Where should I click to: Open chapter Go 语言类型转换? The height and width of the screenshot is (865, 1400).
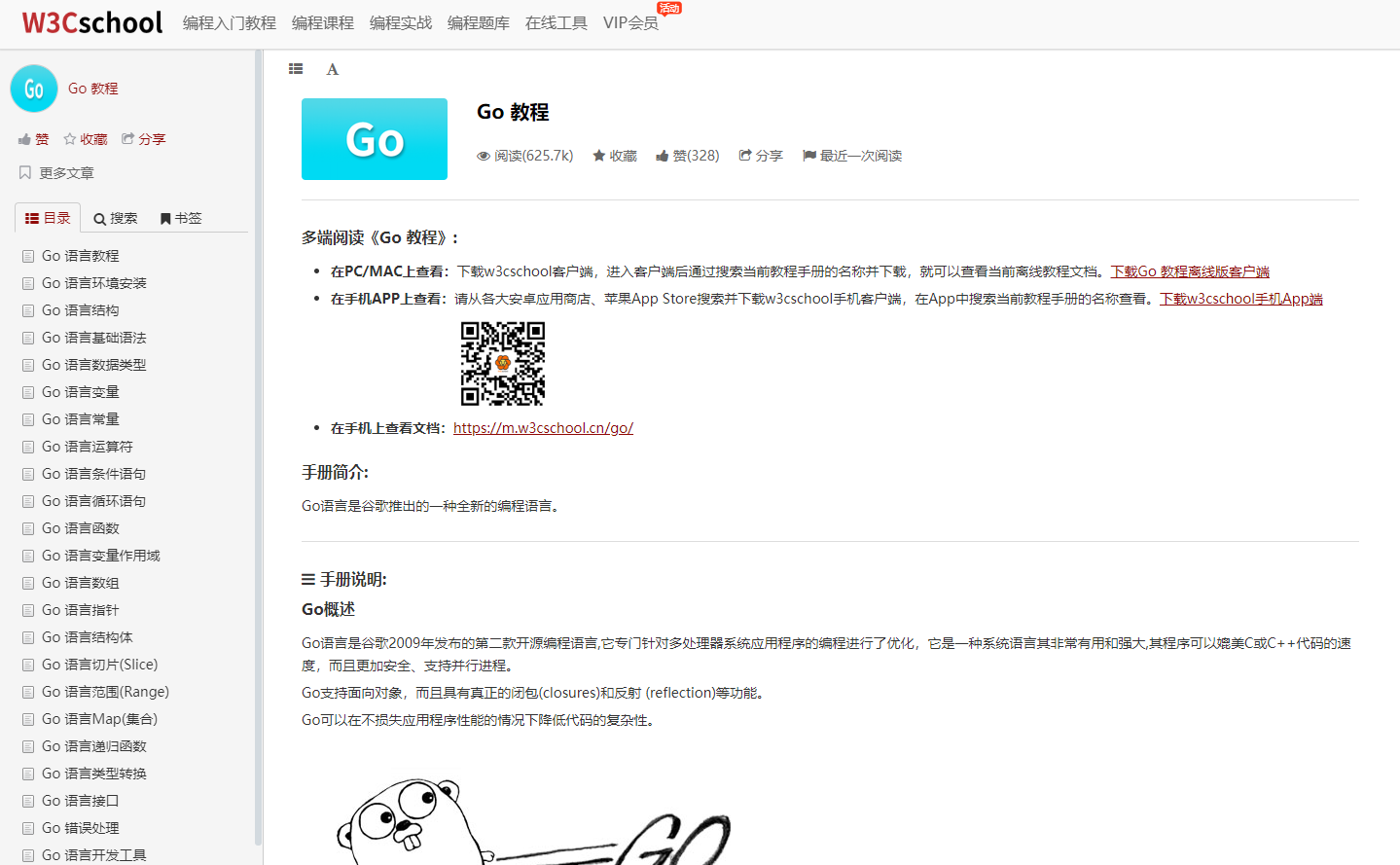94,774
